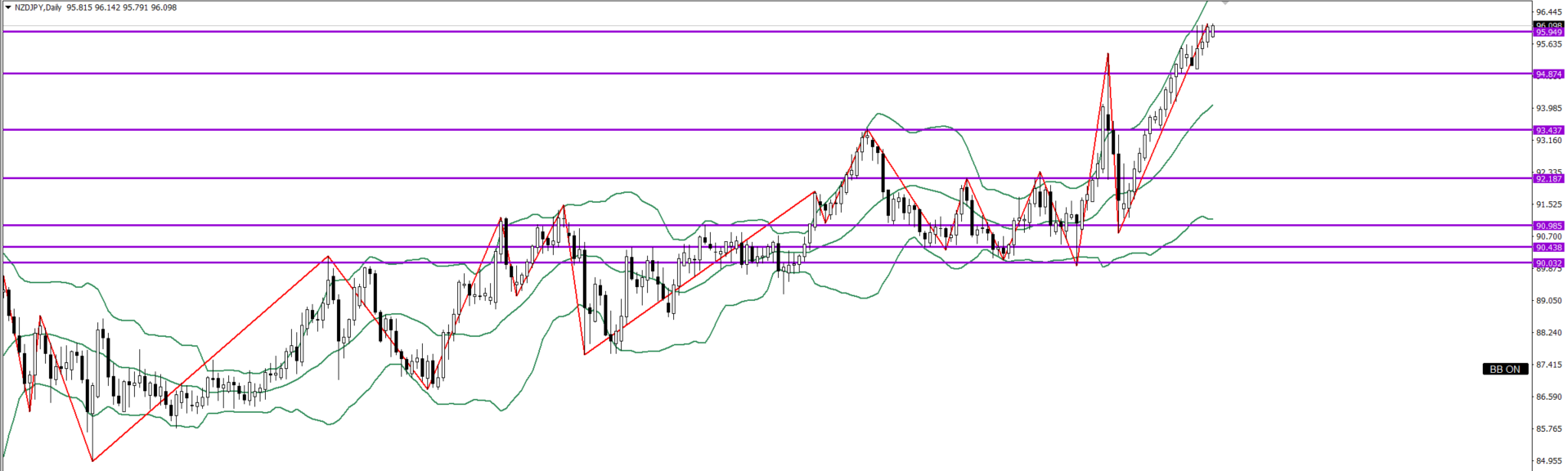Click the purple 90.438 level label
Viewport: 1568px width, 471px height.
tap(1548, 248)
